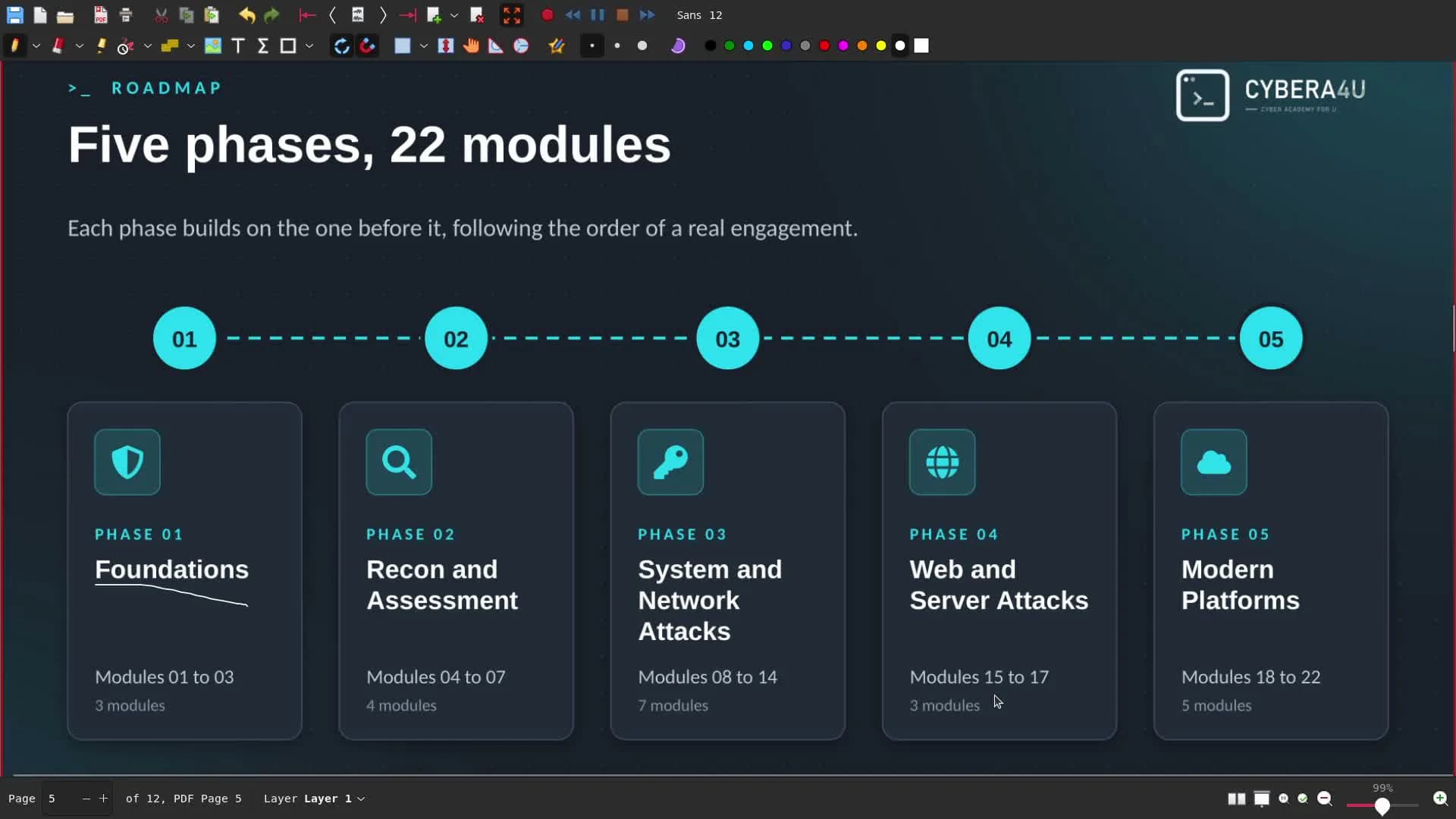Add a LaTeX formula with sigma tool
Screen dimensions: 1456x819
(x=263, y=46)
